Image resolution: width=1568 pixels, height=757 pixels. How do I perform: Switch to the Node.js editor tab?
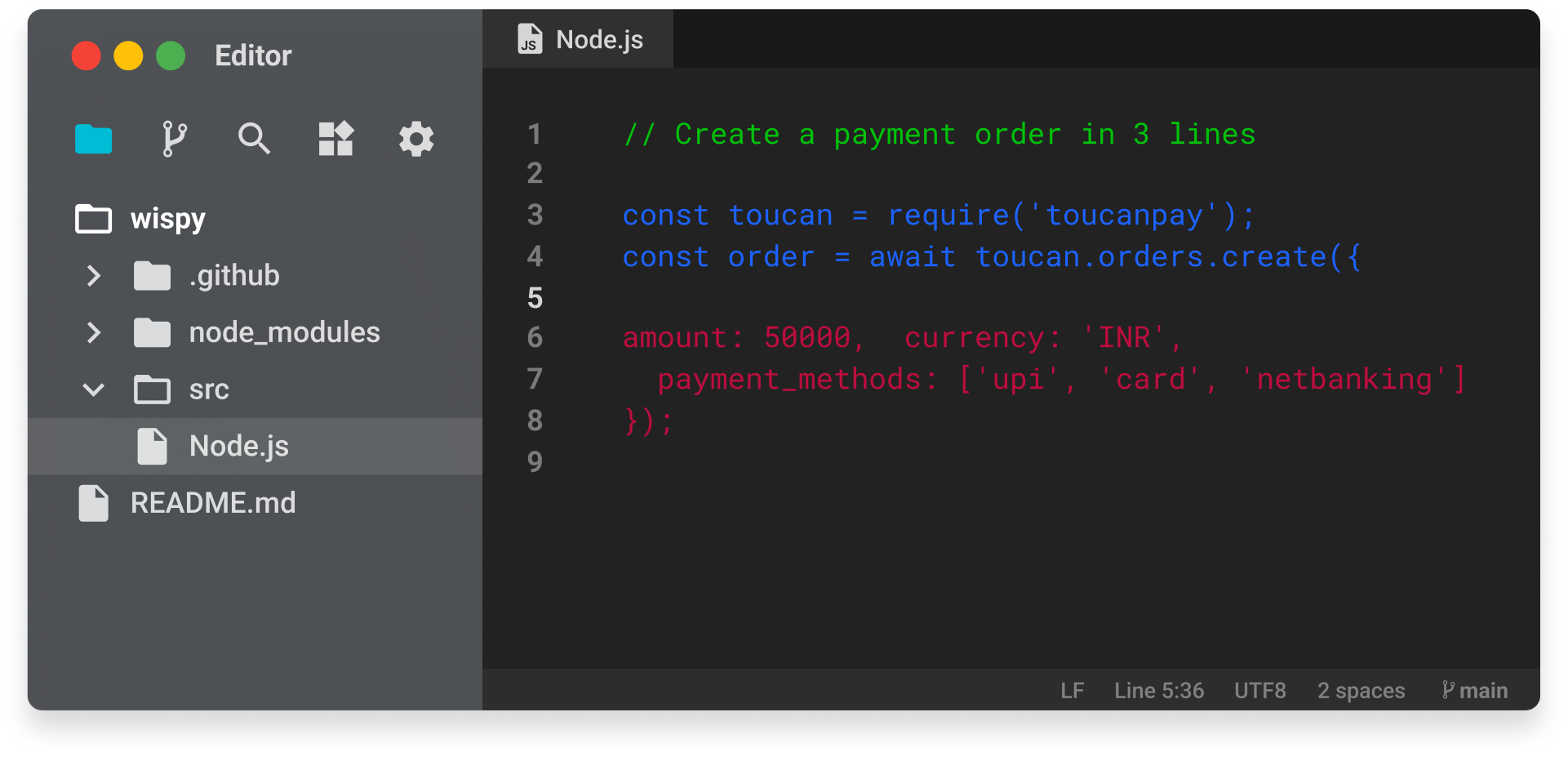tap(599, 39)
